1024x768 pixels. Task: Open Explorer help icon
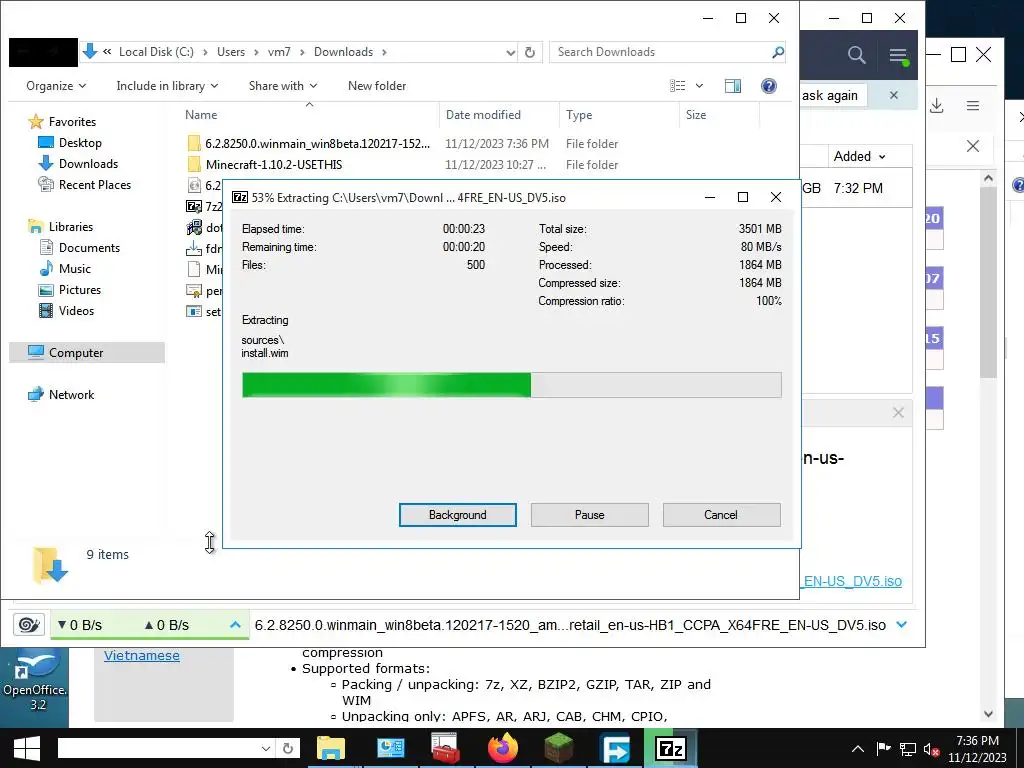click(769, 86)
